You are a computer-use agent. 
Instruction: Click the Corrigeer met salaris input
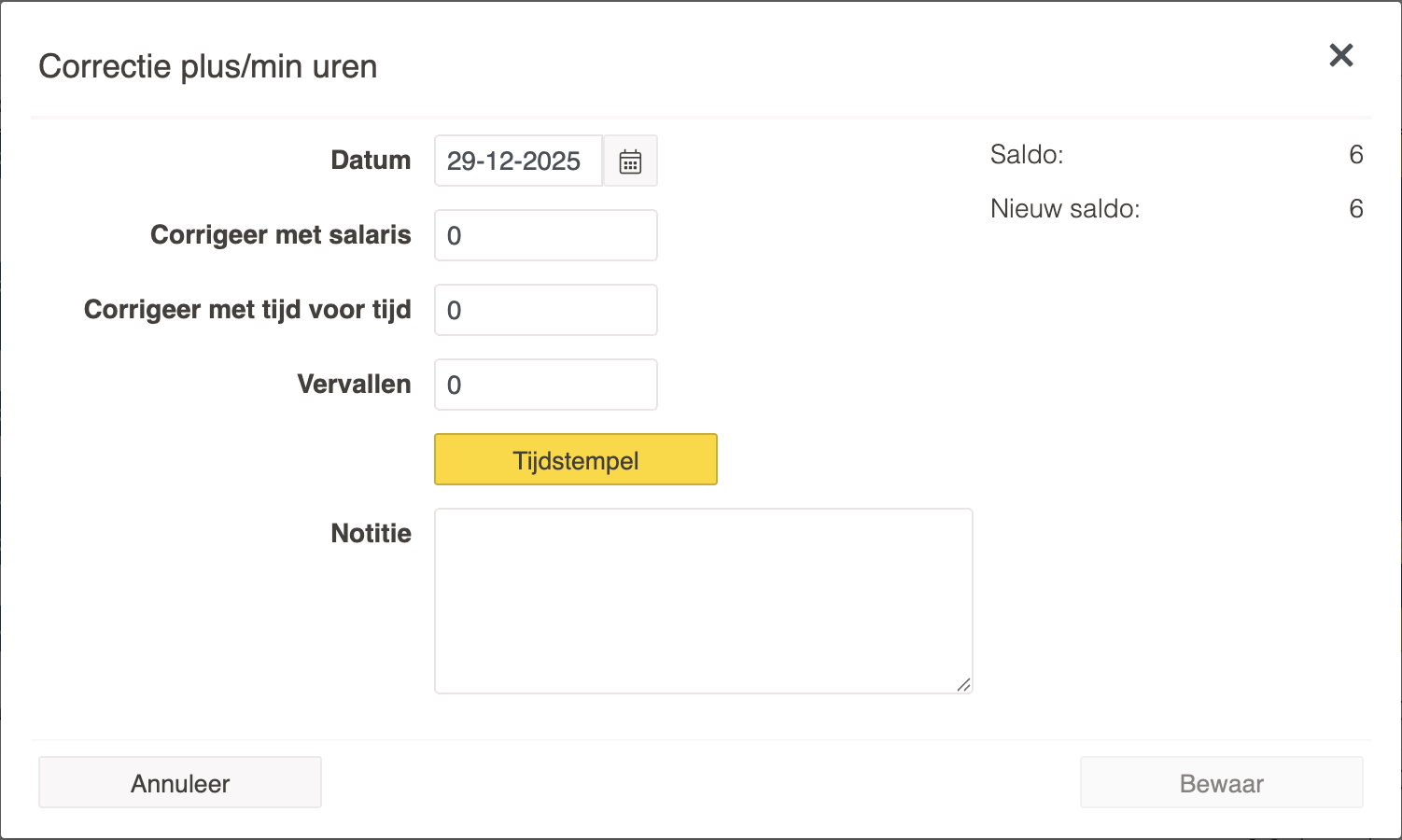click(546, 235)
